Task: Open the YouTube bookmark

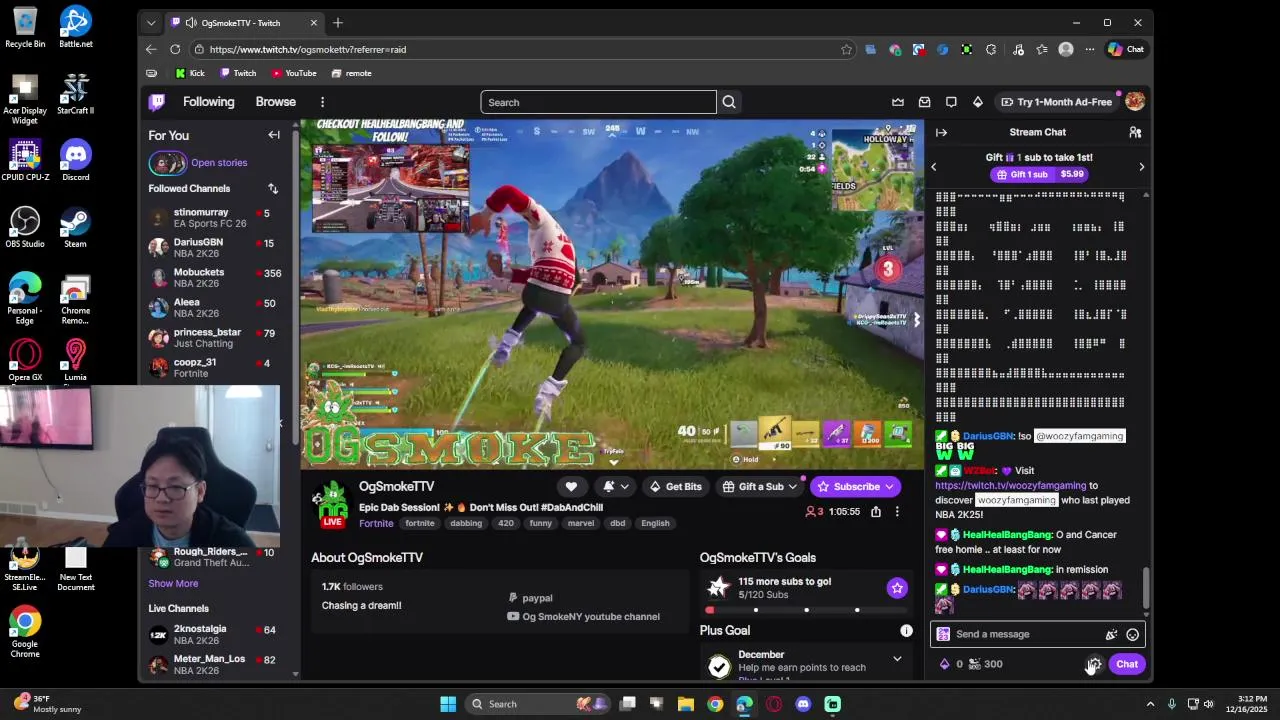Action: 293,73
